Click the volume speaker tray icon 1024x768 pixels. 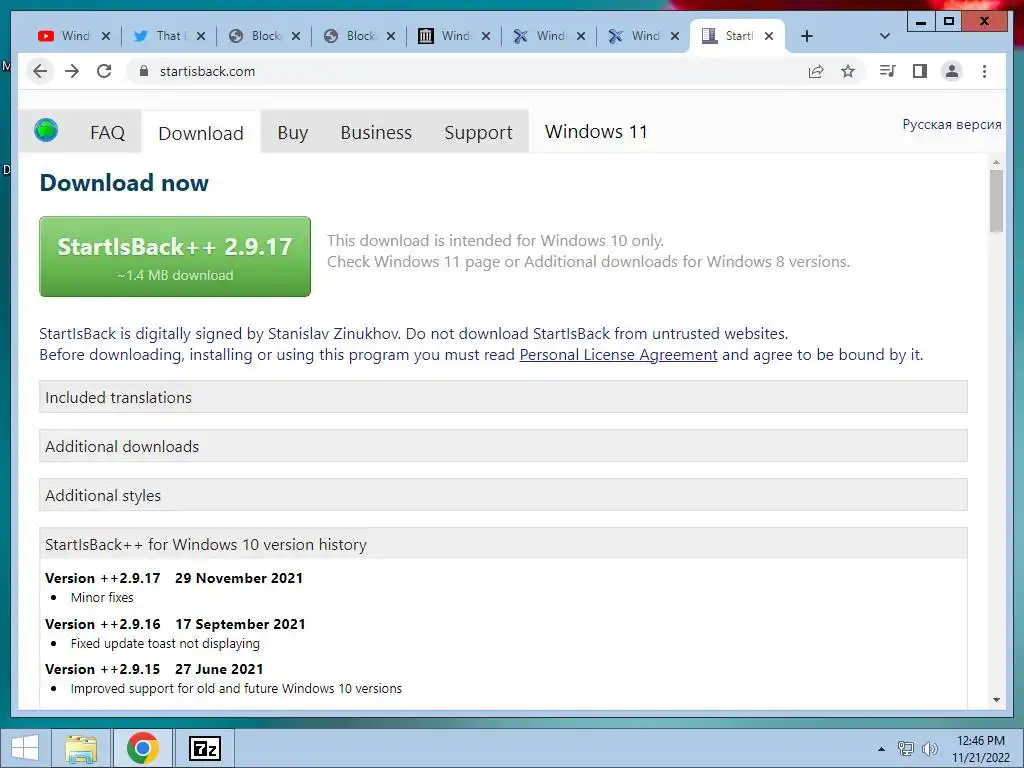[929, 748]
